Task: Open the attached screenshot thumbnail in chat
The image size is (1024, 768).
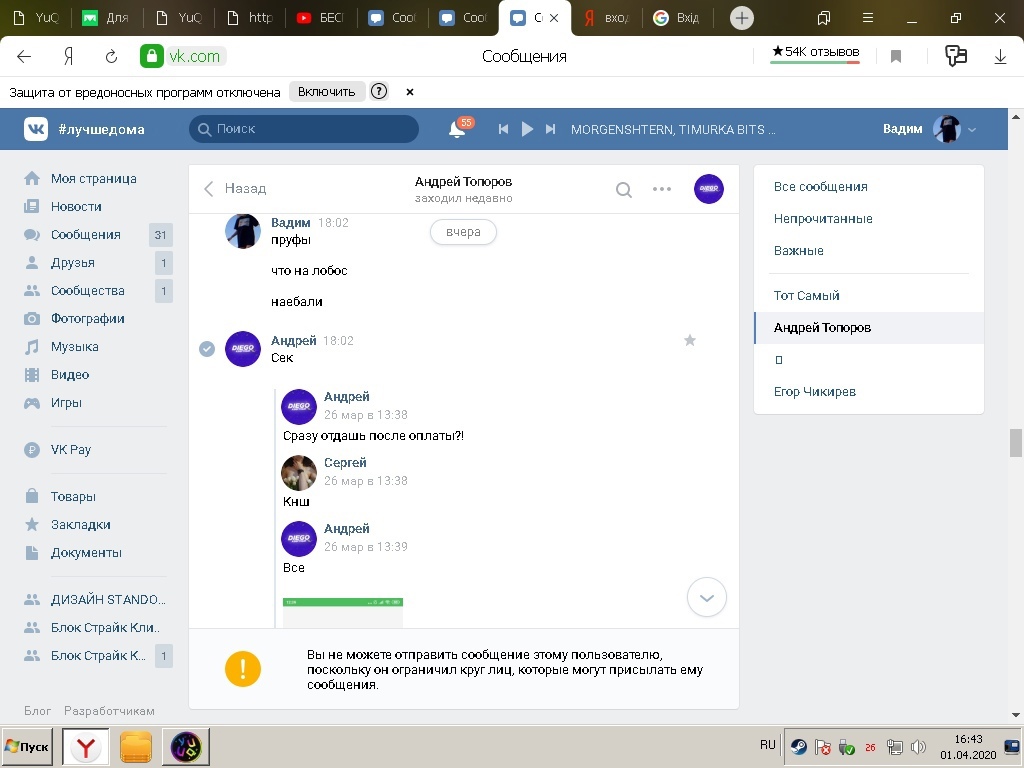Action: (x=343, y=612)
